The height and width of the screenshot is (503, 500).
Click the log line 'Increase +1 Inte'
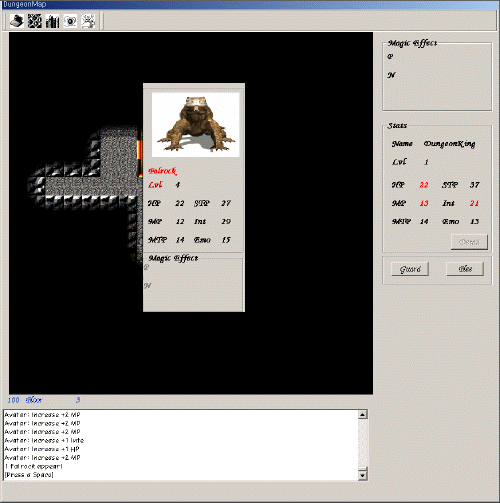click(44, 440)
